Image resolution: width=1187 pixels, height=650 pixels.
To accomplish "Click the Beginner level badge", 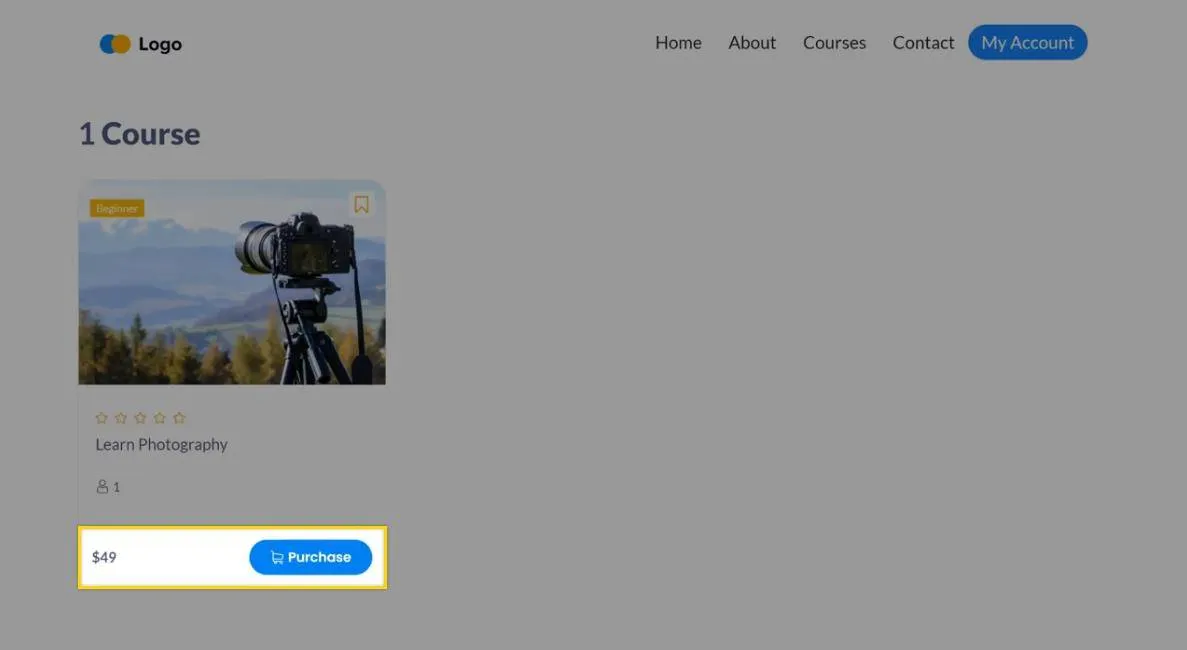I will click(117, 208).
